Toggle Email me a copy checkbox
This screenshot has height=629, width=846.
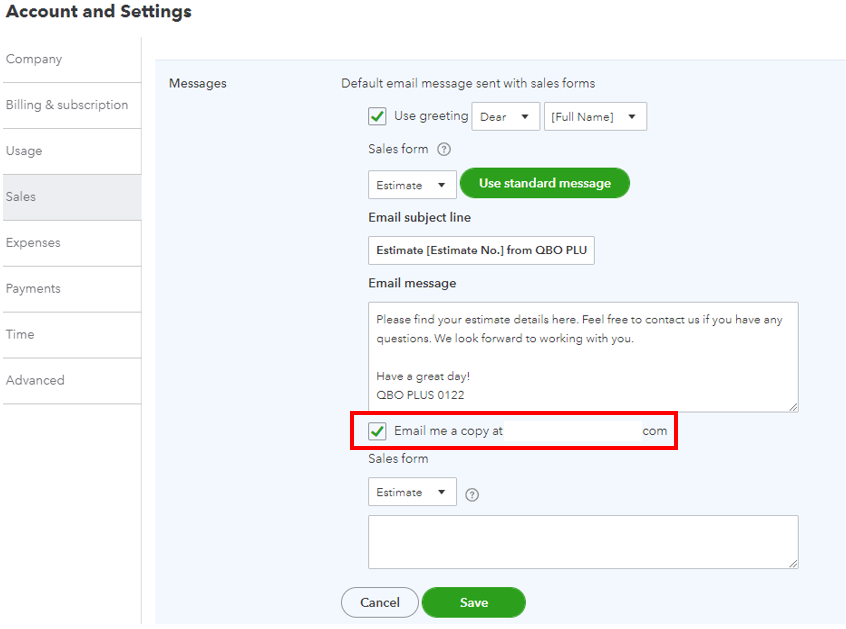point(377,431)
